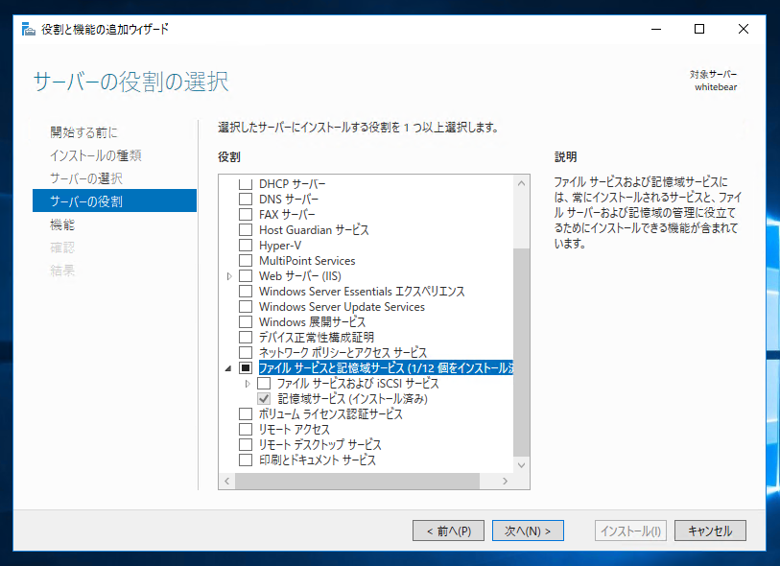Expand the Web サーバー (IIS) tree node
This screenshot has width=780, height=566.
229,276
